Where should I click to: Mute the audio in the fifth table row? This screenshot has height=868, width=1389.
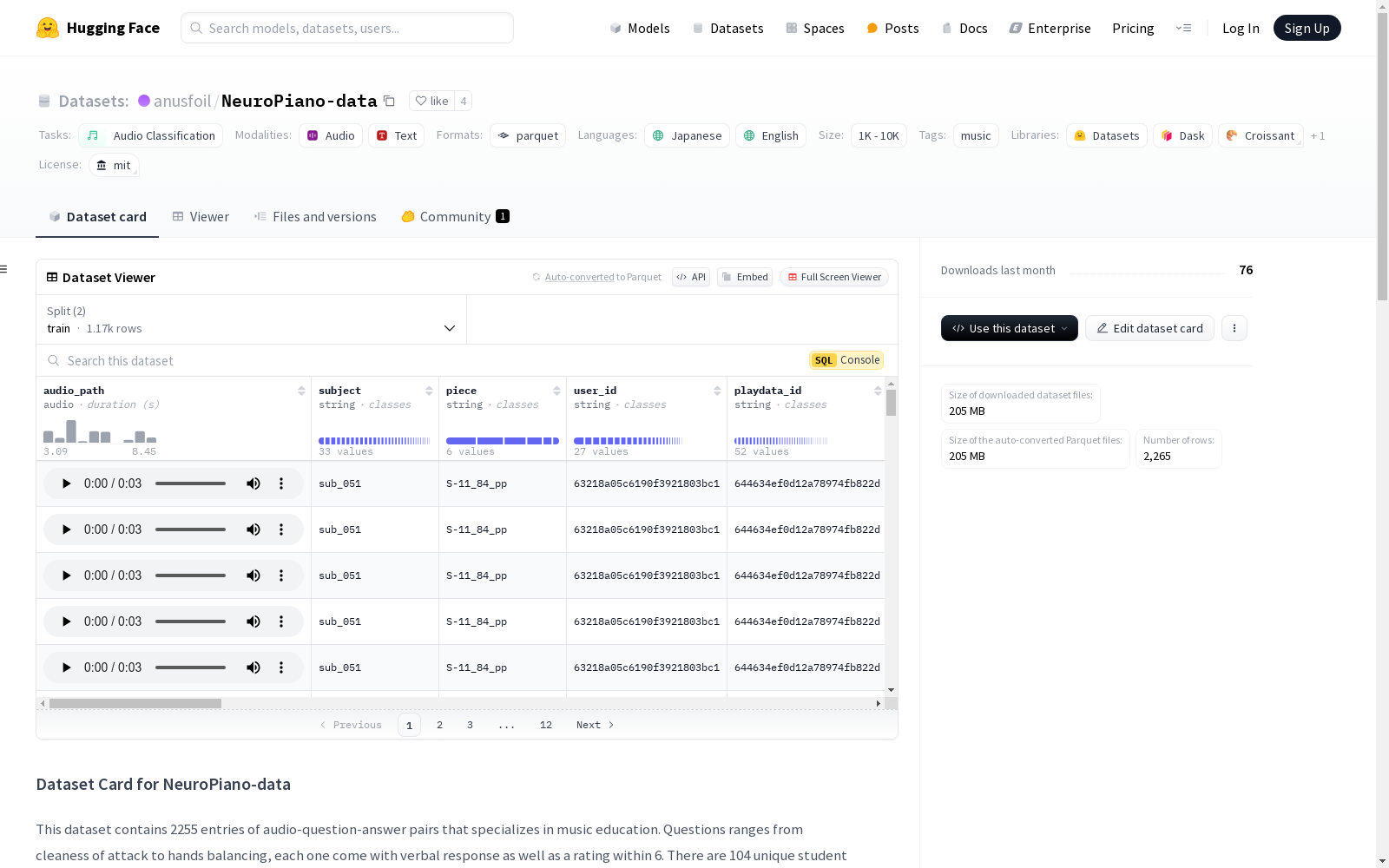pyautogui.click(x=253, y=667)
